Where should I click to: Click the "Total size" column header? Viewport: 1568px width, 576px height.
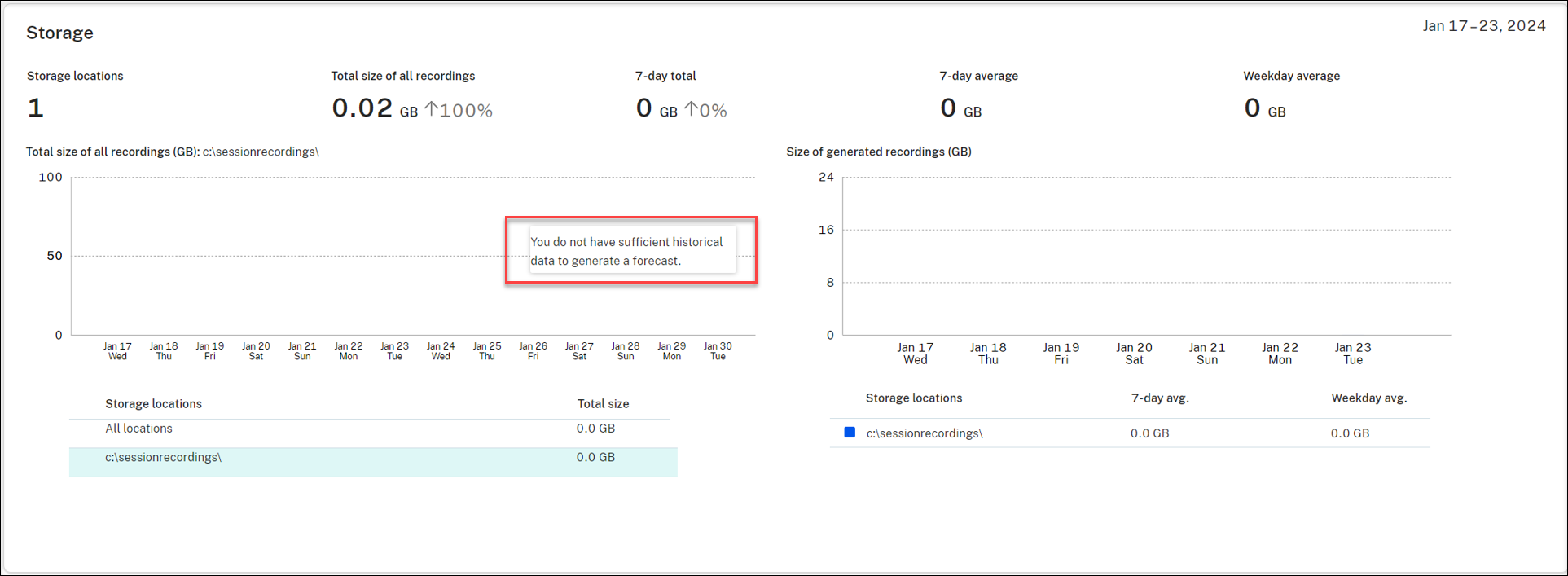tap(603, 404)
